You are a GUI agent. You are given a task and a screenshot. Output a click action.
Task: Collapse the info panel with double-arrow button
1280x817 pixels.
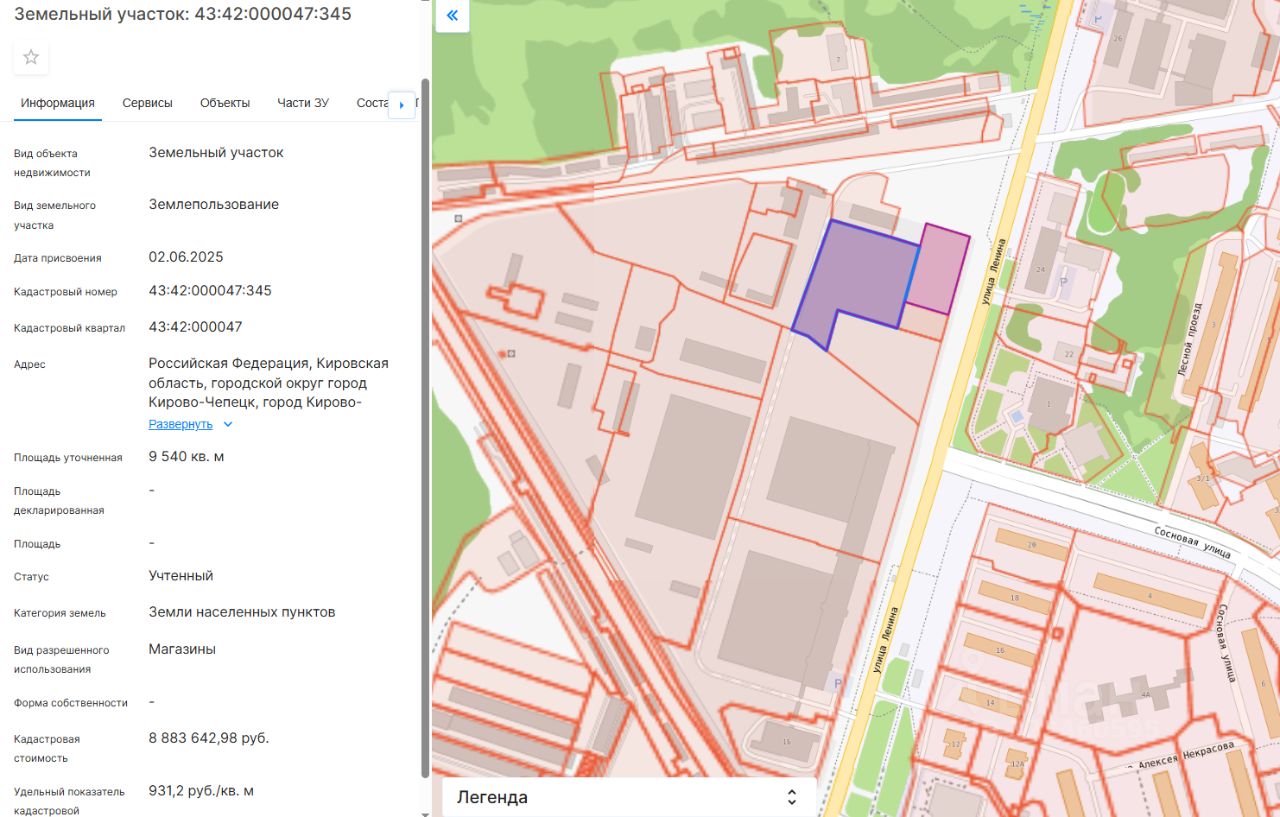[452, 15]
